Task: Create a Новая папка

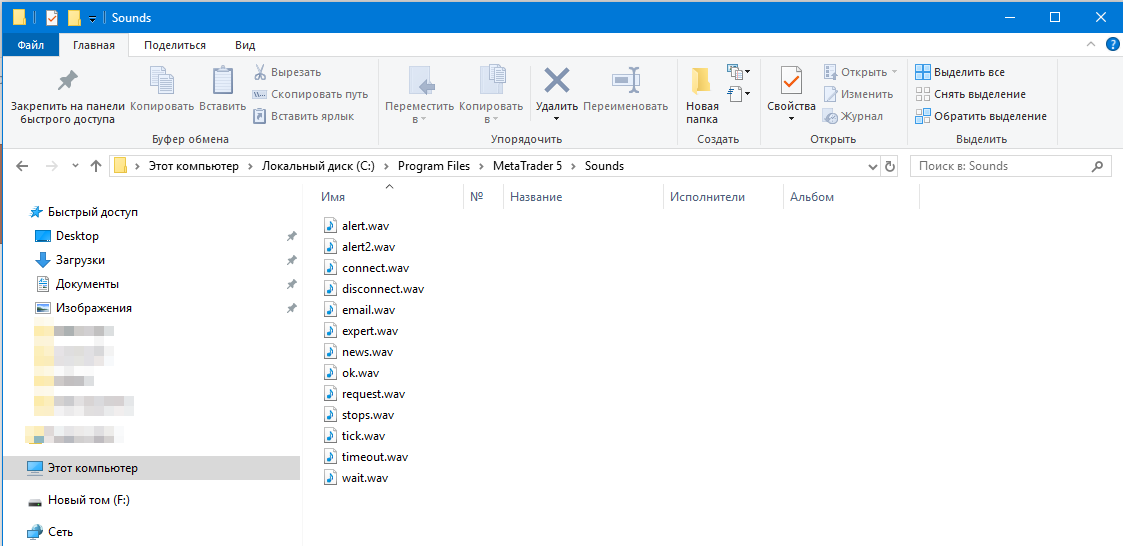Action: (702, 96)
